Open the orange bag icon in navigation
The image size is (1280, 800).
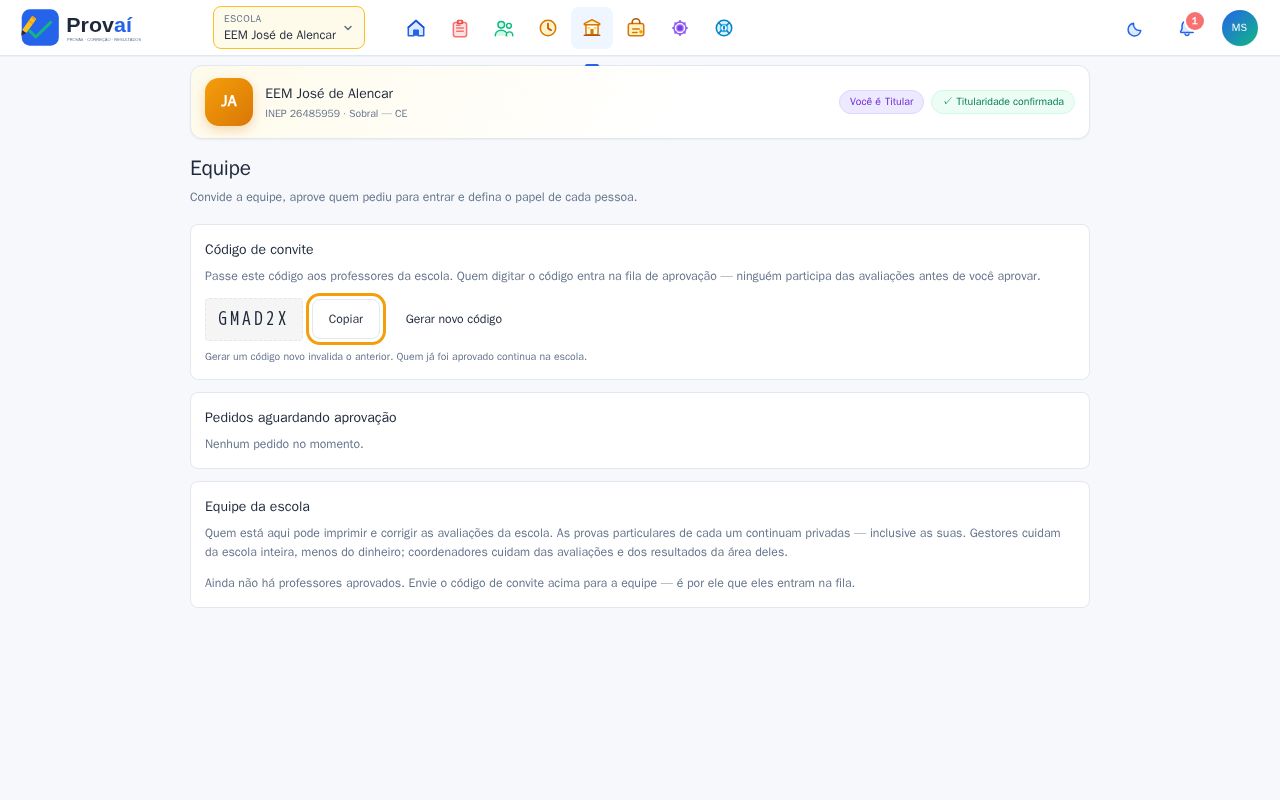pos(636,28)
